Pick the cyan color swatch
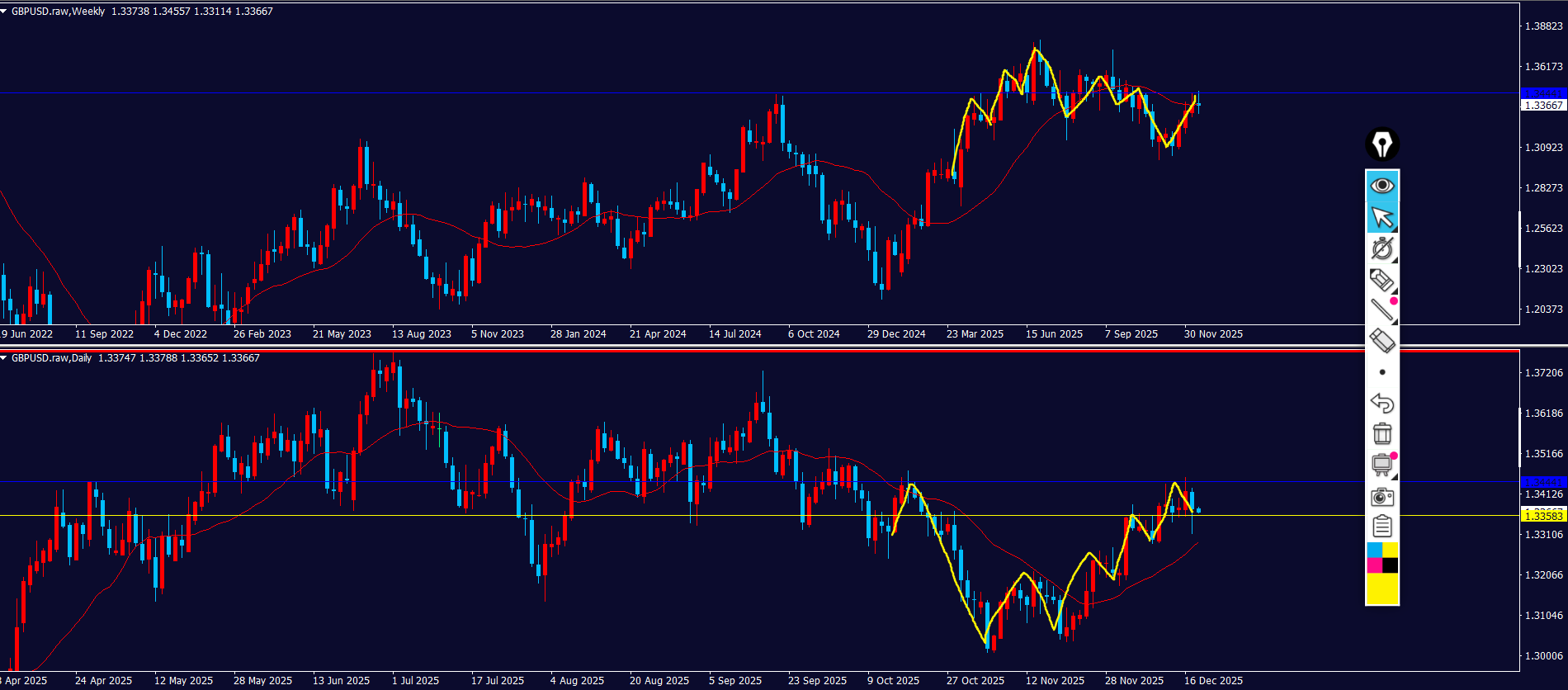 coord(1374,550)
